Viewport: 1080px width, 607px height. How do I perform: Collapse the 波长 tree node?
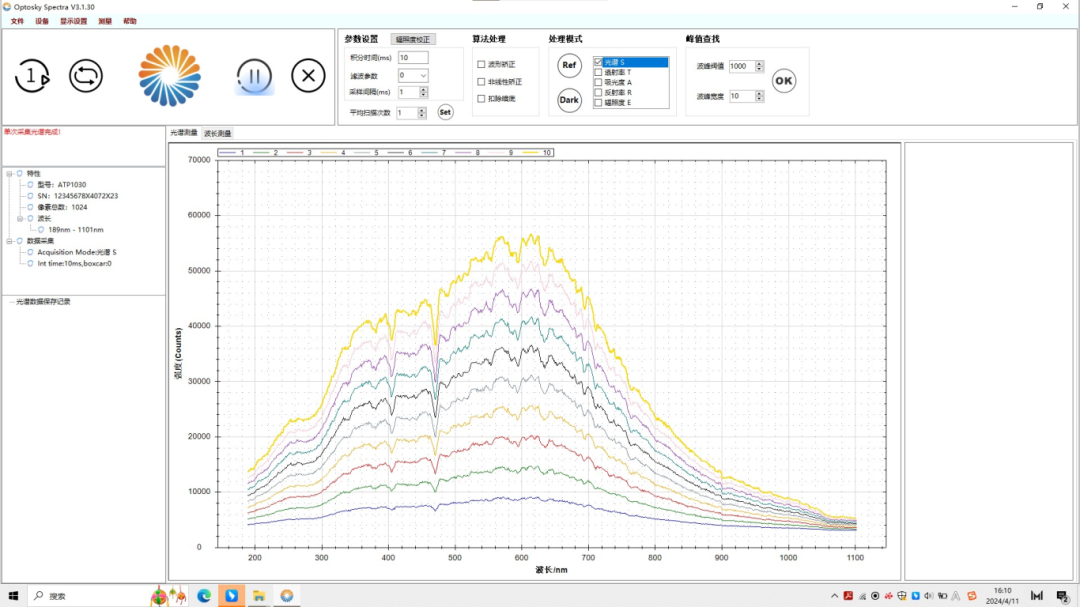pos(20,218)
